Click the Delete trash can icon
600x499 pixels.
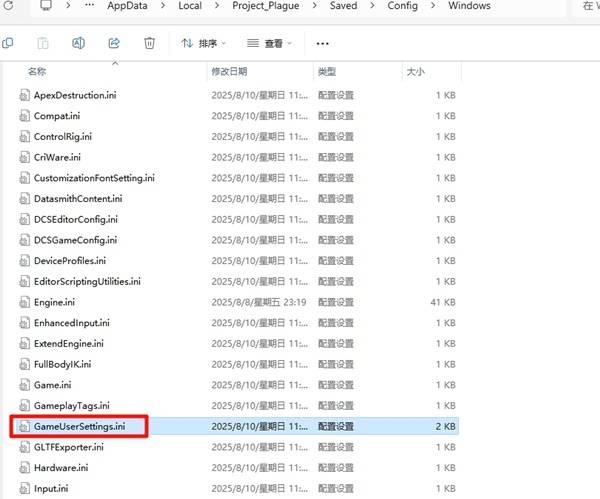pyautogui.click(x=149, y=43)
